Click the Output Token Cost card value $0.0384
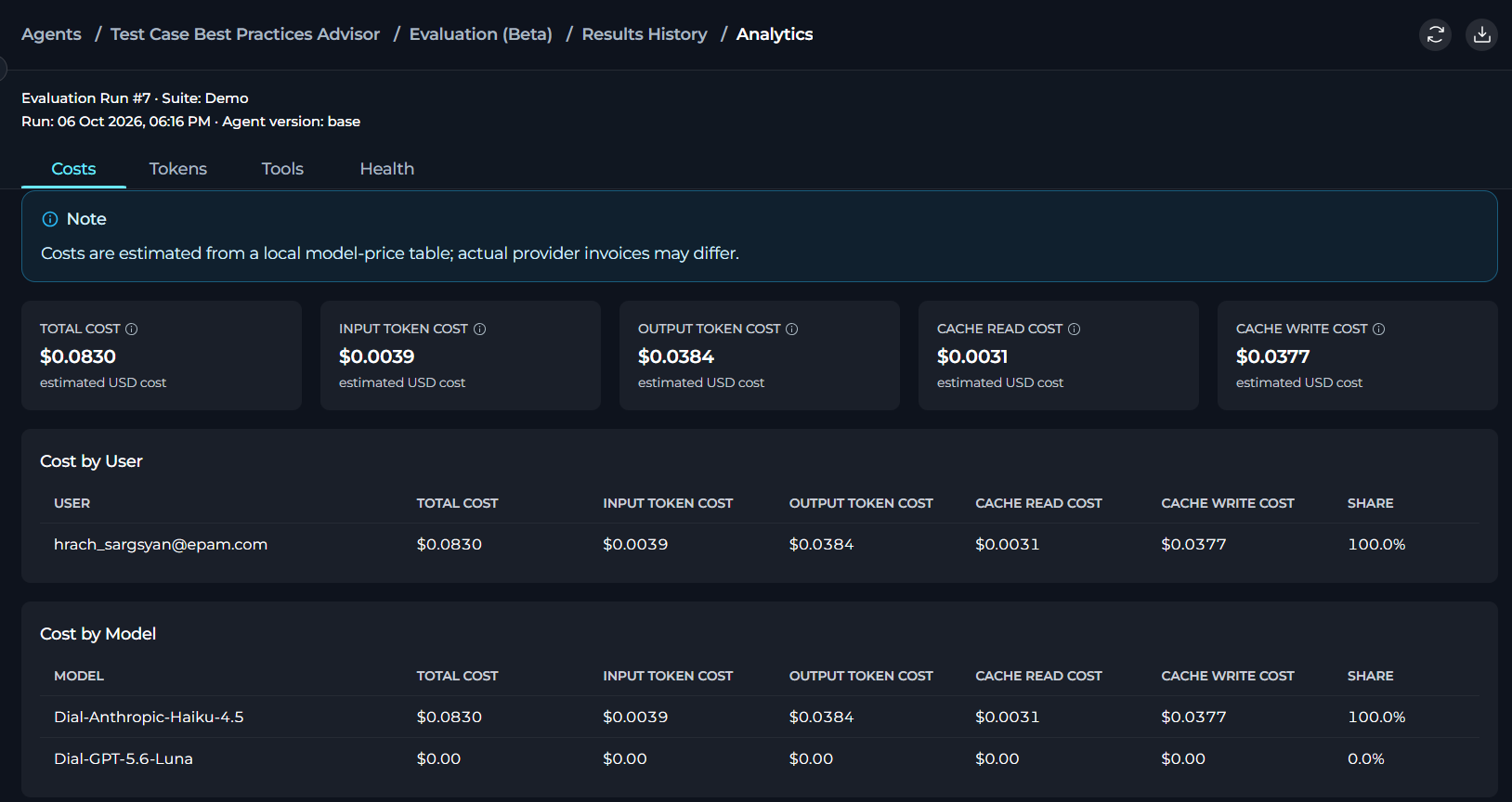 676,356
